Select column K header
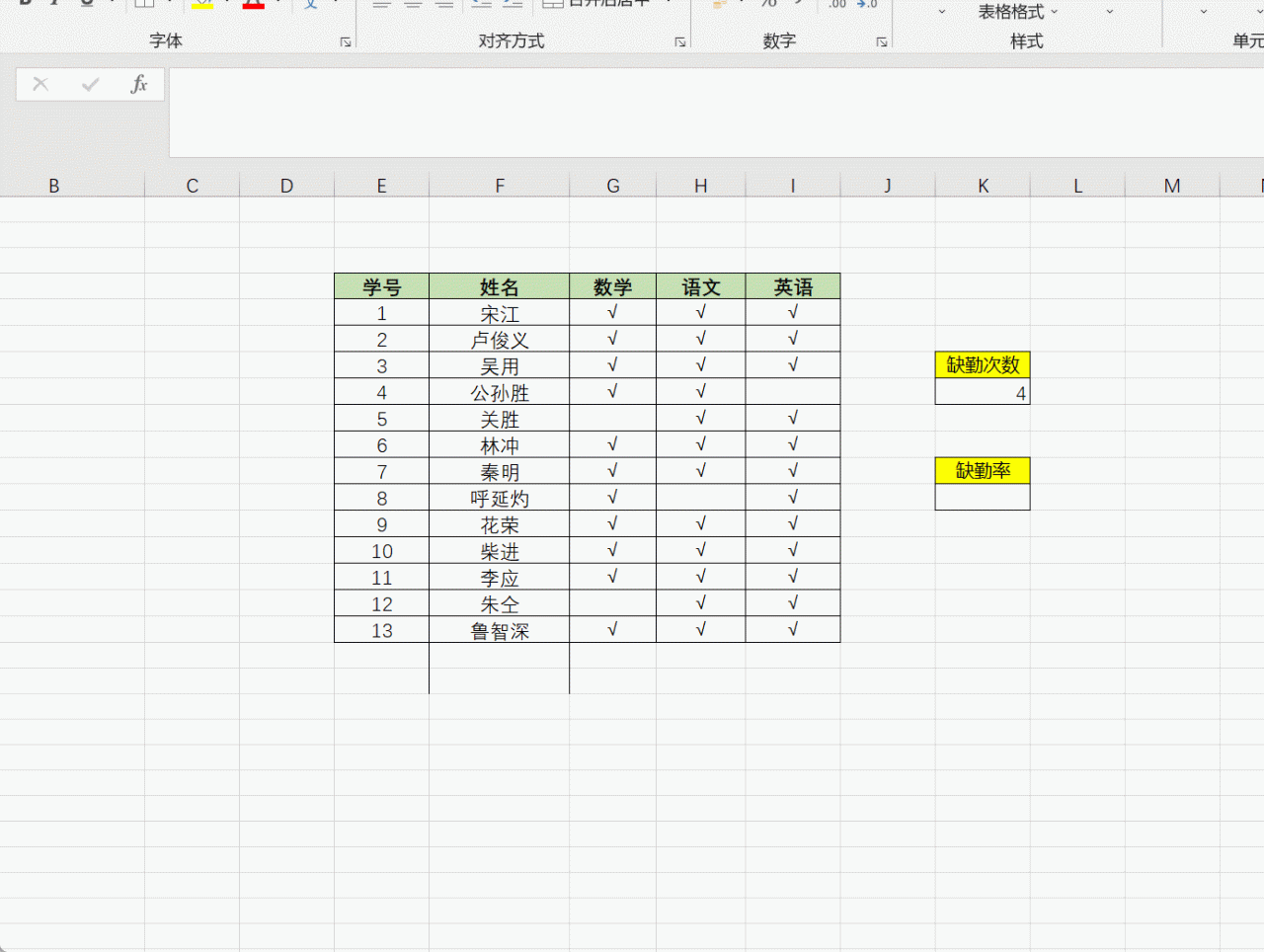Image resolution: width=1264 pixels, height=952 pixels. click(984, 186)
